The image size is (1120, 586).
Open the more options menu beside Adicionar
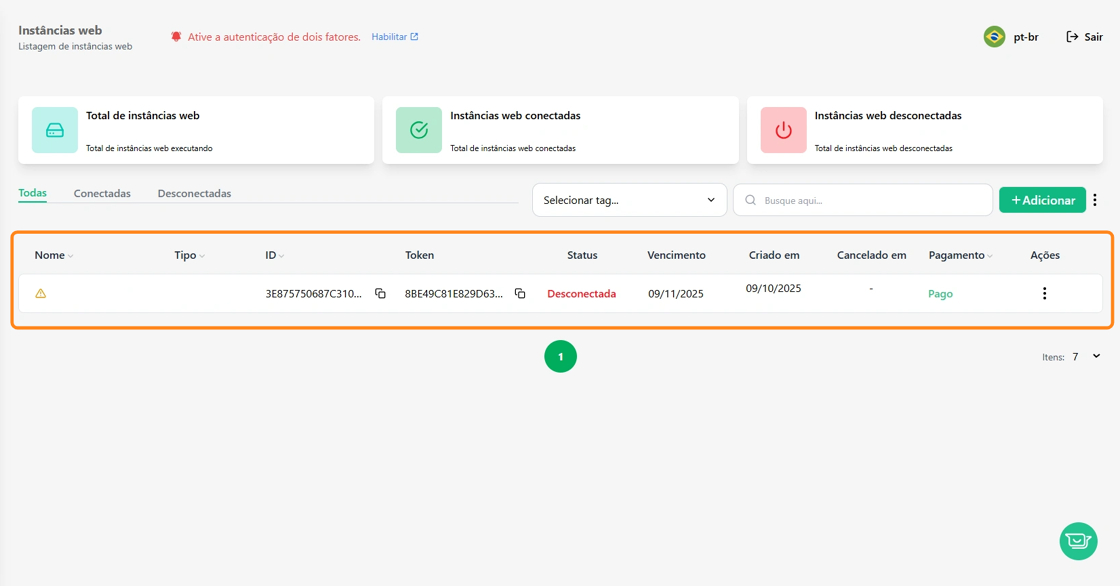point(1095,200)
